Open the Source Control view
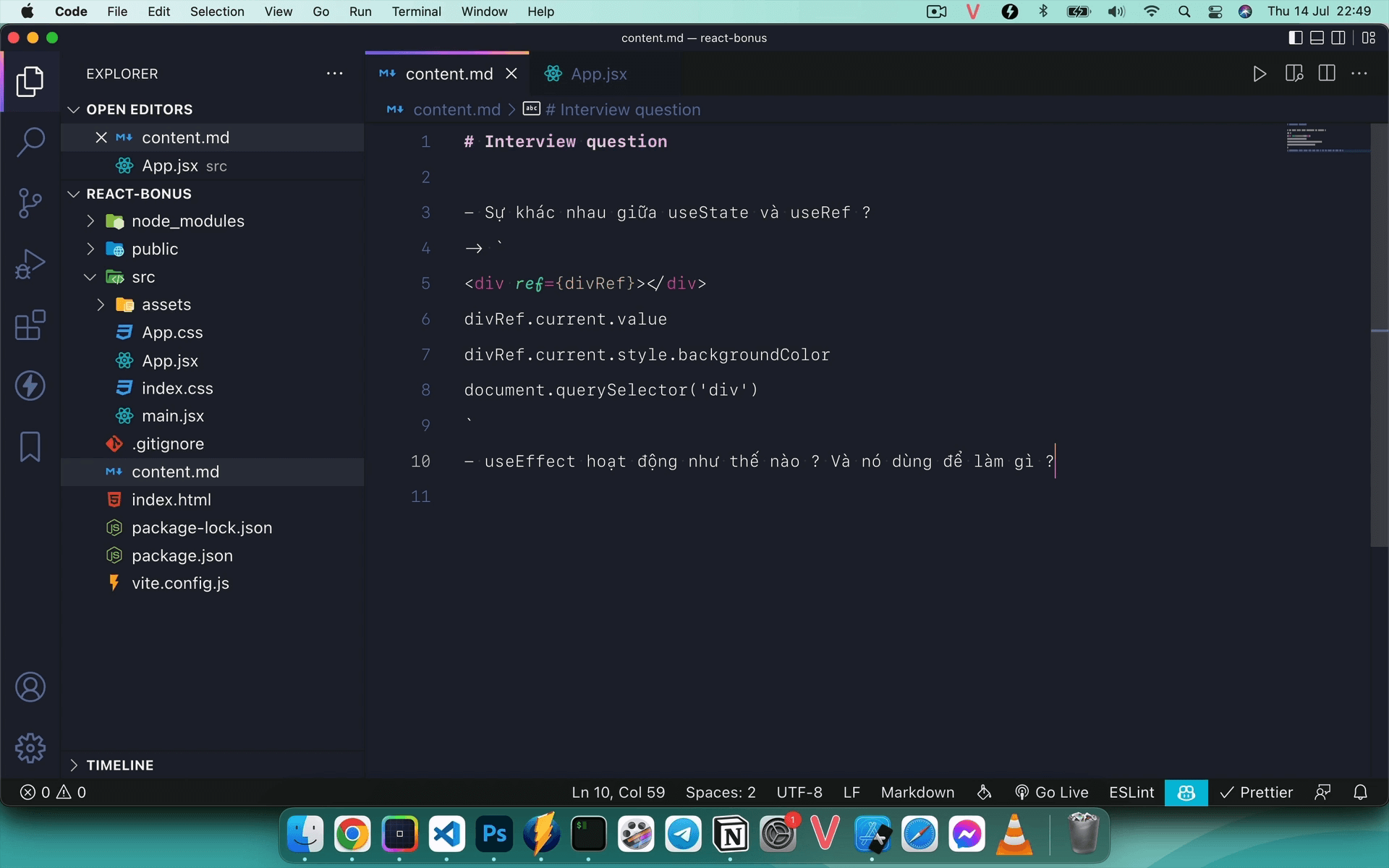The height and width of the screenshot is (868, 1389). (x=30, y=203)
